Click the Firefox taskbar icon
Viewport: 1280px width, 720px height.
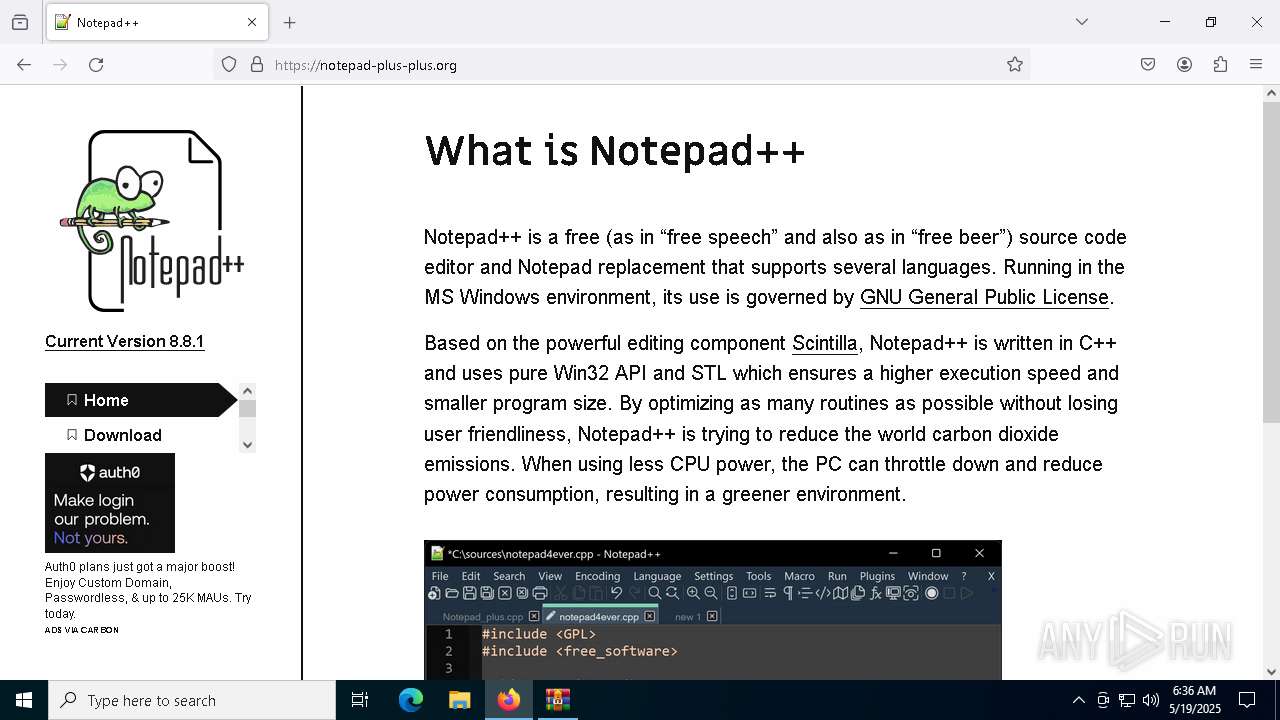509,700
